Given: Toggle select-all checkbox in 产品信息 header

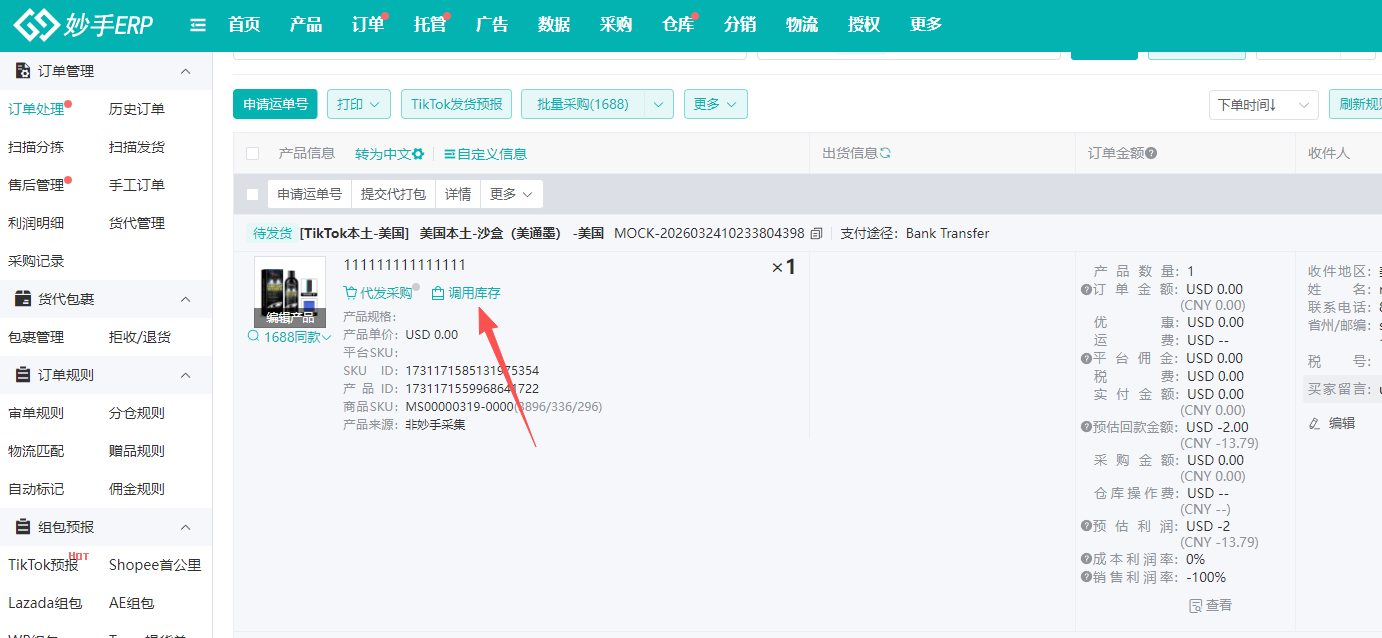Looking at the screenshot, I should tap(252, 153).
